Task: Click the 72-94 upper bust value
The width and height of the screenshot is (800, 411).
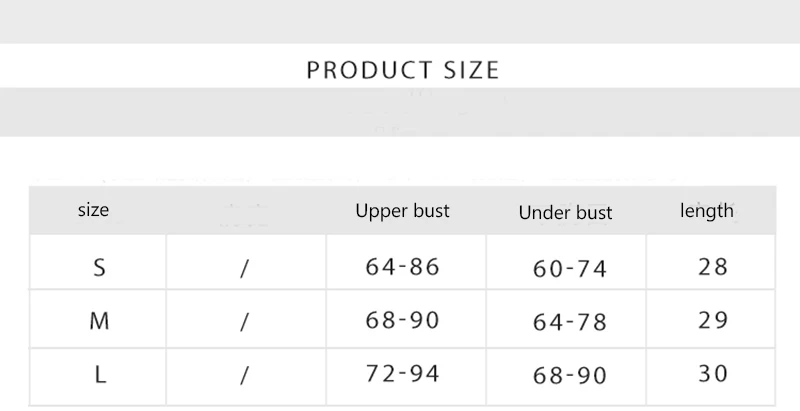Action: tap(404, 375)
